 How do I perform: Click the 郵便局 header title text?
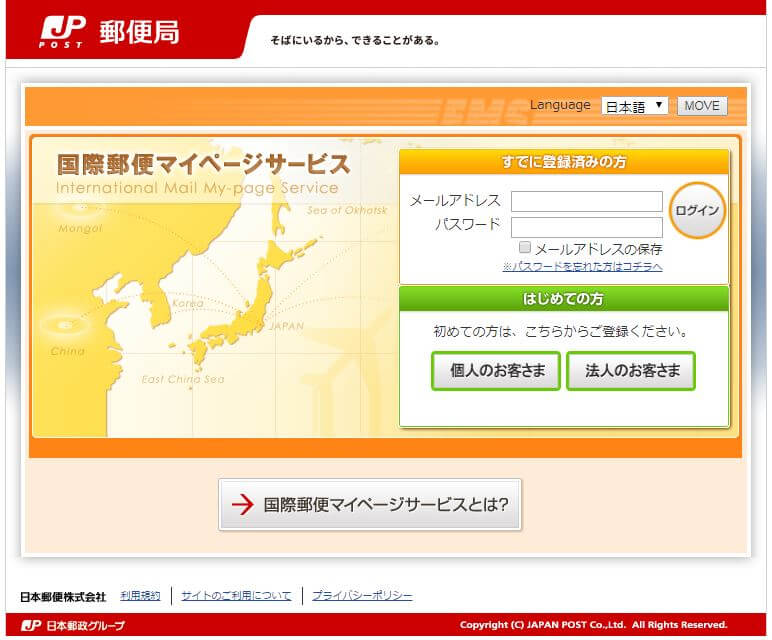coord(139,33)
